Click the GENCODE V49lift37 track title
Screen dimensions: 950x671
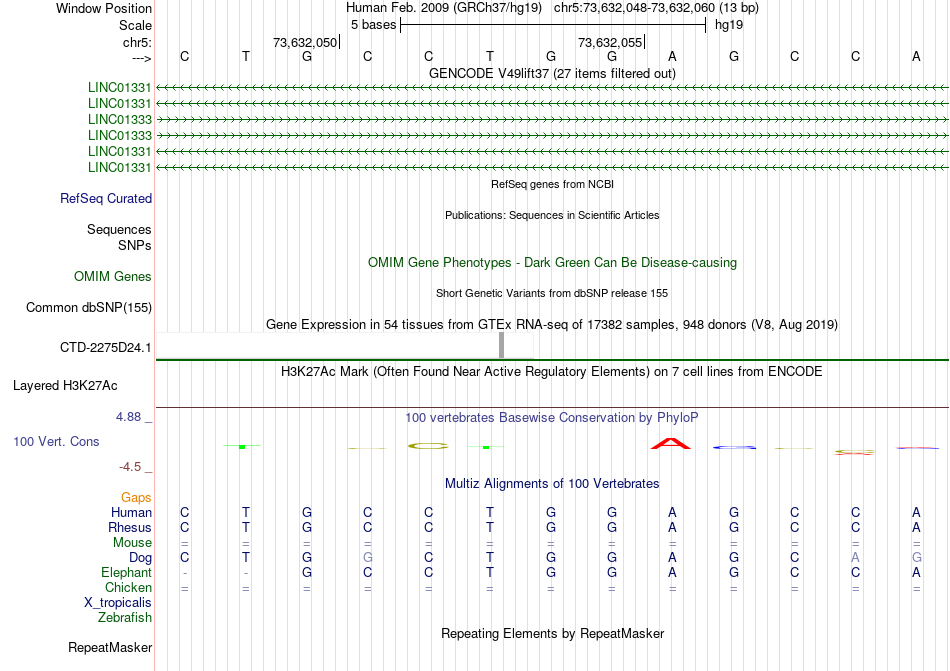pyautogui.click(x=552, y=73)
